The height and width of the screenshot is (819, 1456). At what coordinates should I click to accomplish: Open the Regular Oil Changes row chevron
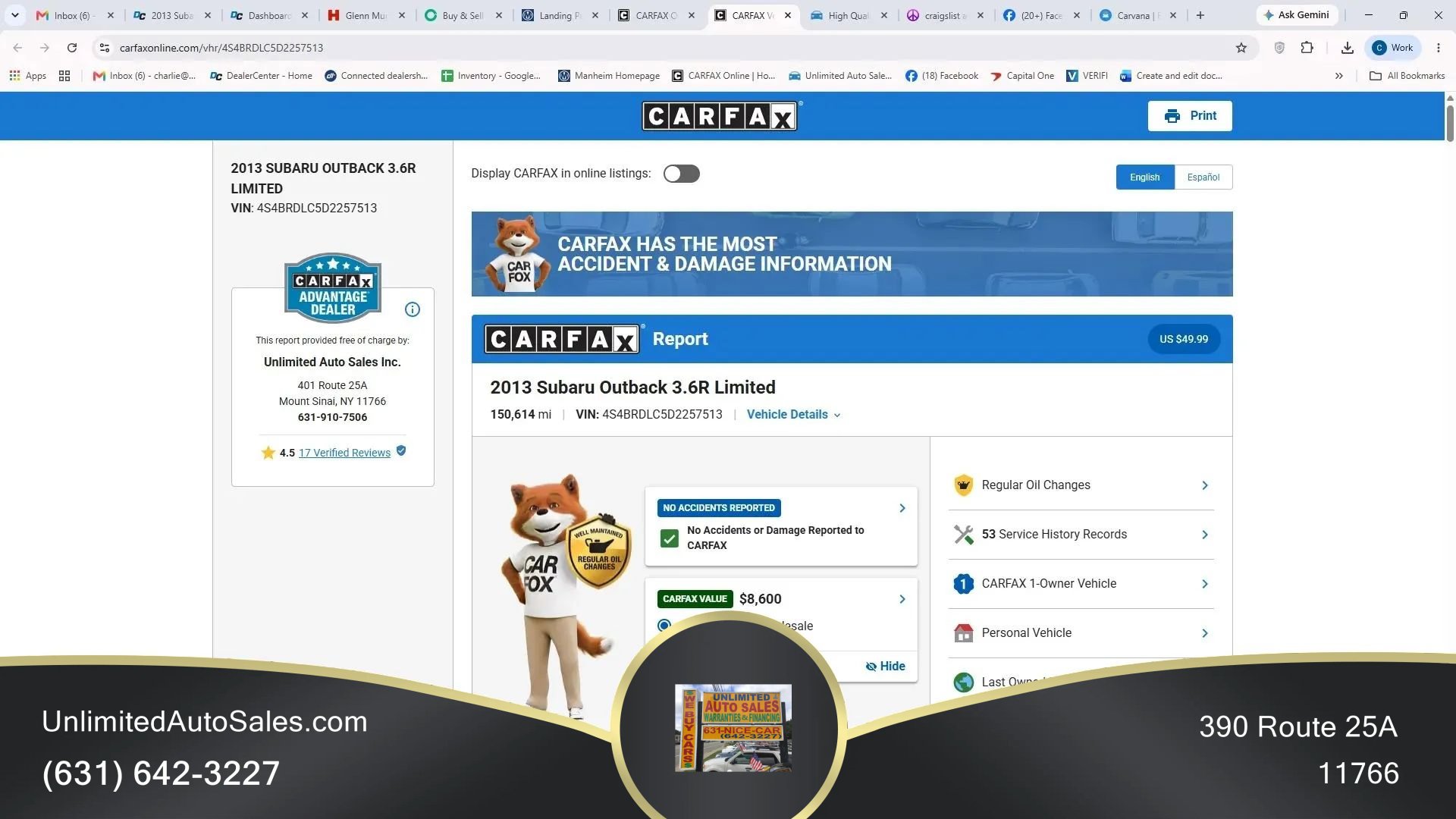pos(1204,485)
